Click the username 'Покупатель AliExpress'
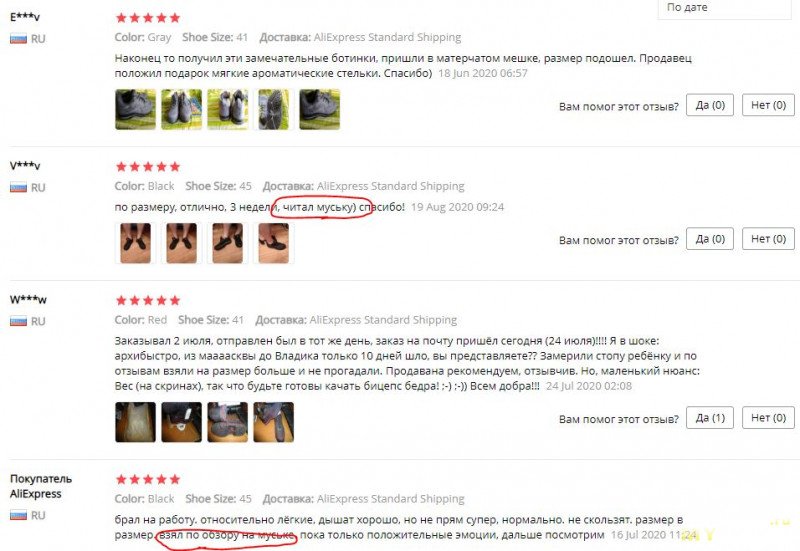Viewport: 800px width, 551px height. (x=41, y=486)
